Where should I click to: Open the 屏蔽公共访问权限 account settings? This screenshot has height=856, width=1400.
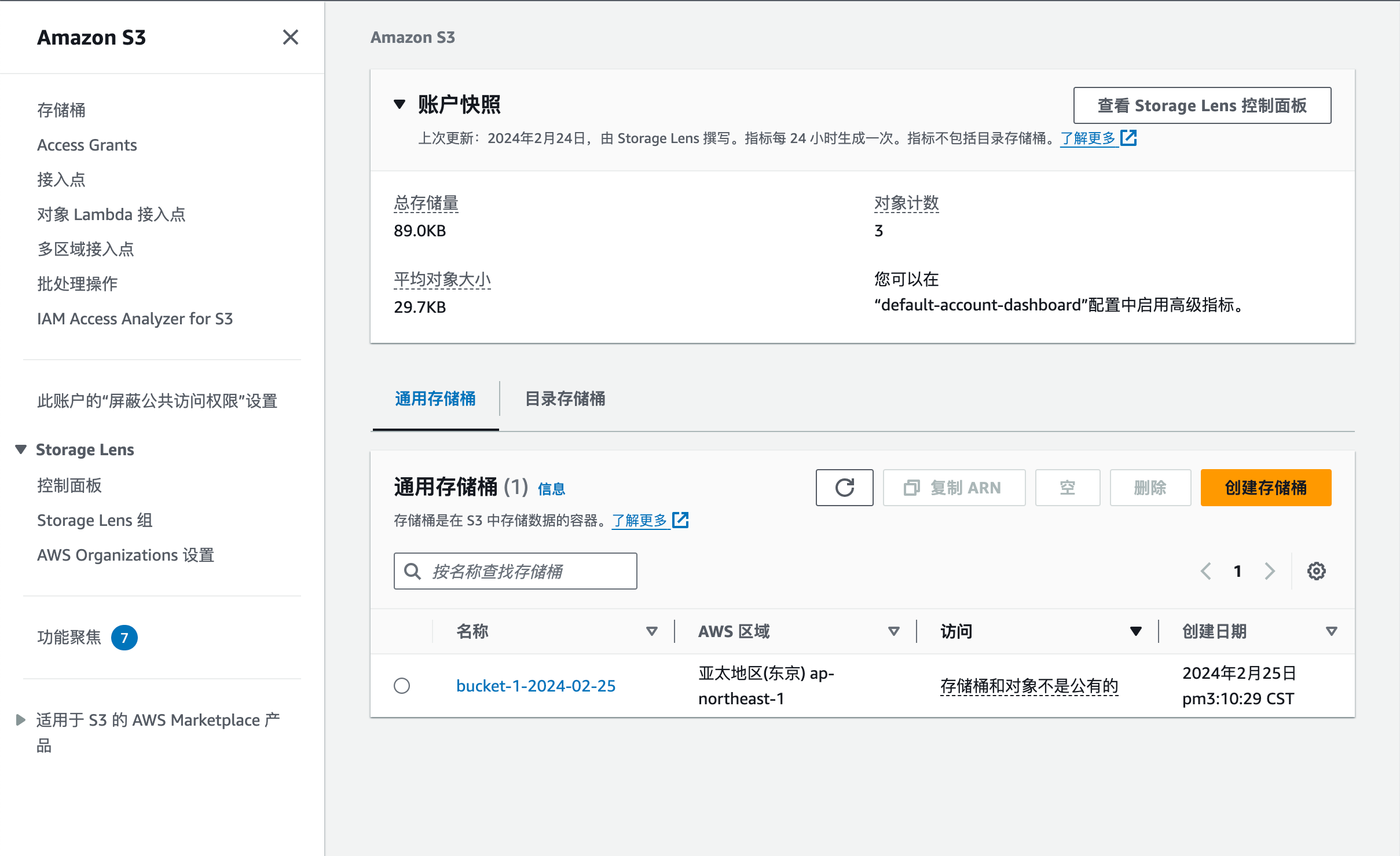[x=157, y=401]
